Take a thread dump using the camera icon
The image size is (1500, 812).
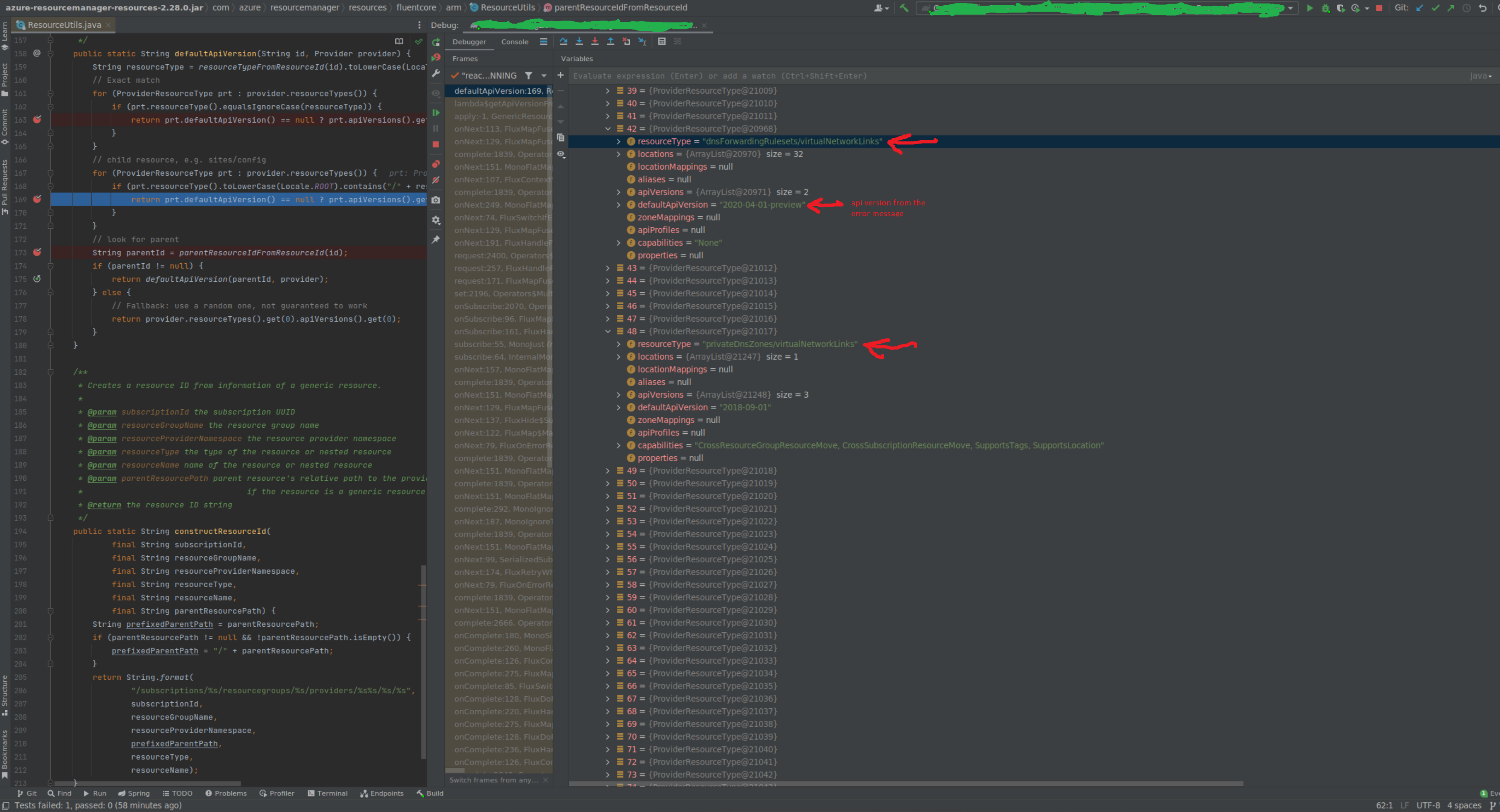pos(436,200)
